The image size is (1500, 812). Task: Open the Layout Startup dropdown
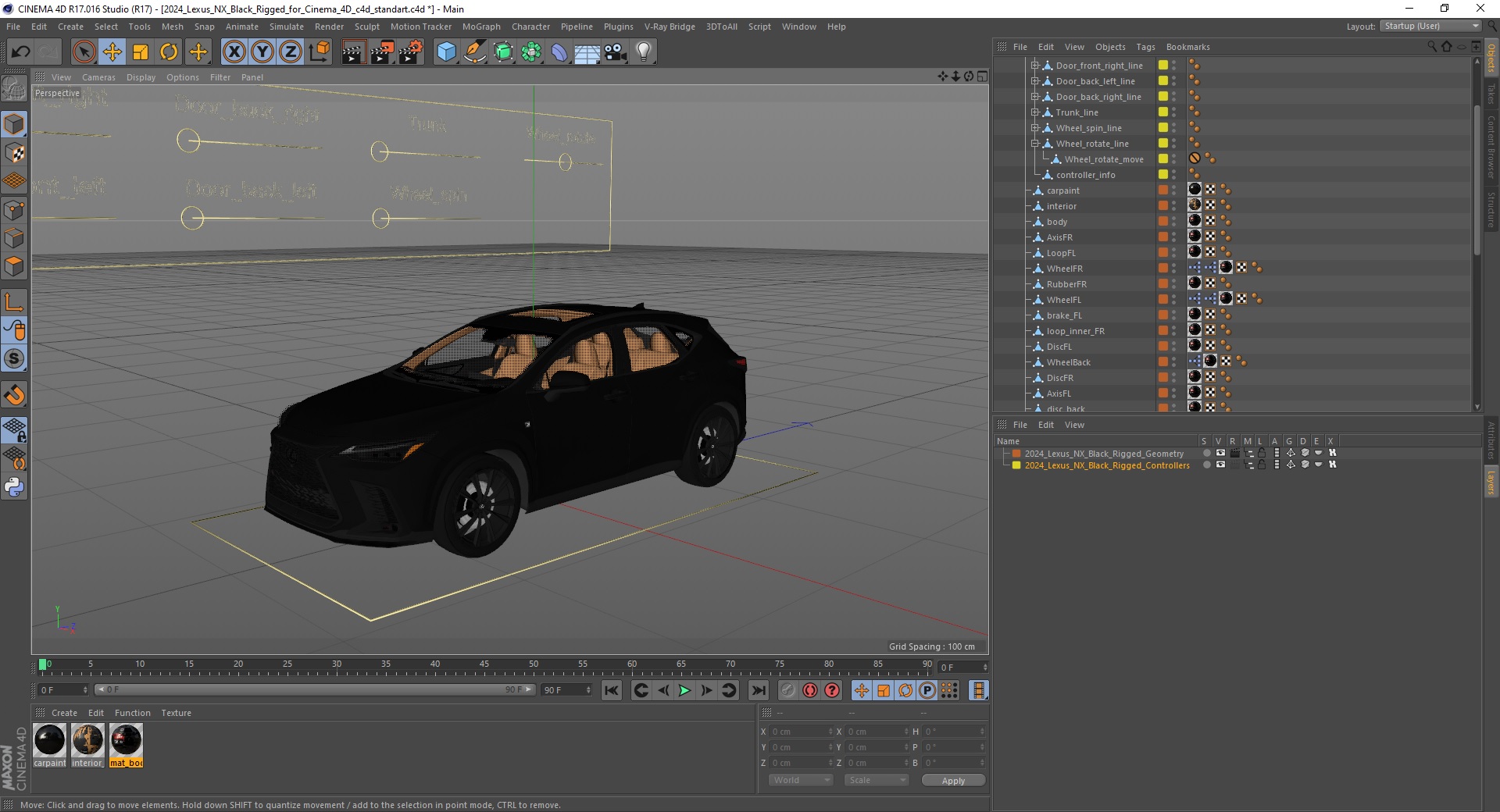pyautogui.click(x=1431, y=26)
